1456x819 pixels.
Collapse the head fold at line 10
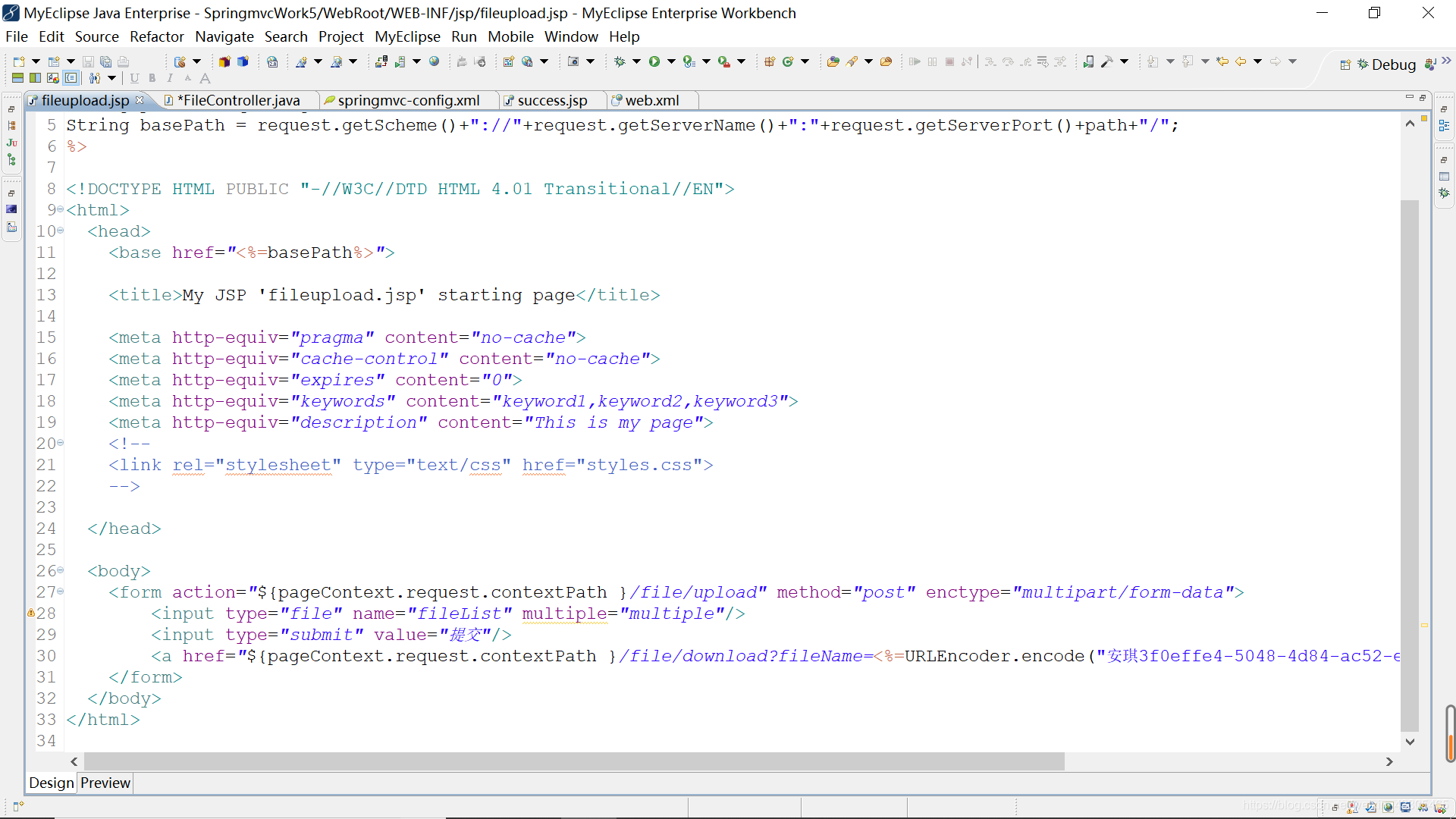click(61, 231)
